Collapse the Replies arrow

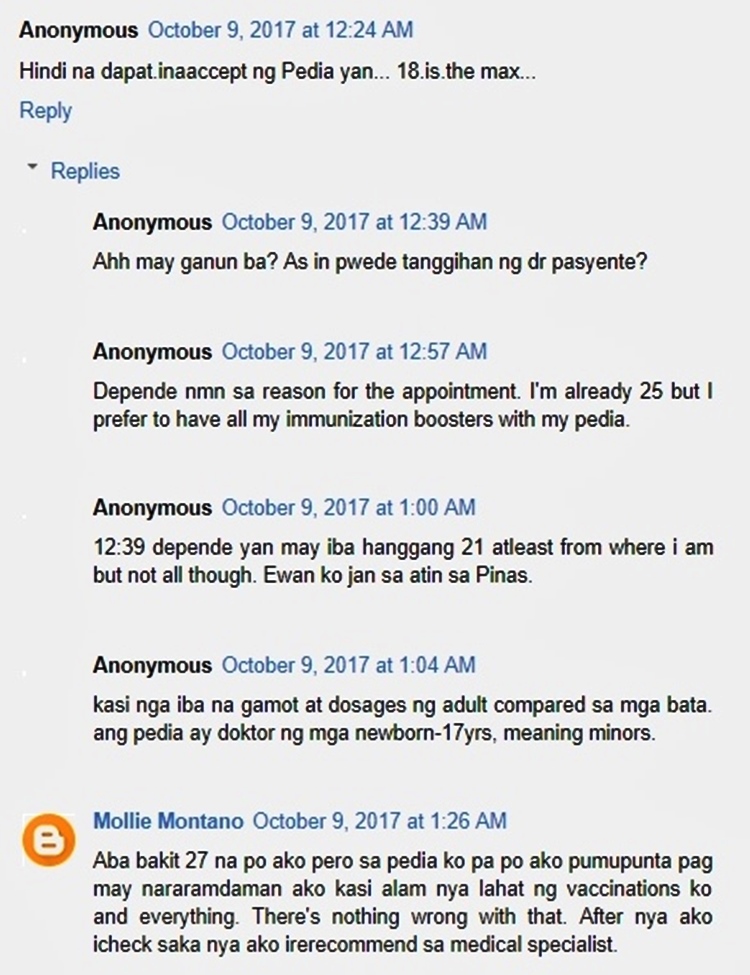(32, 167)
